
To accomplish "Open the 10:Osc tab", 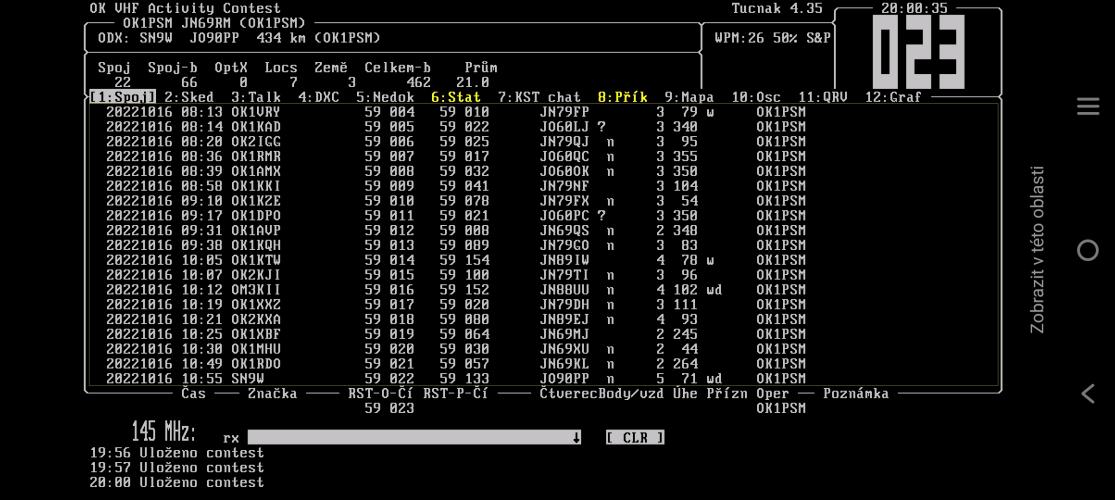I will coord(755,98).
